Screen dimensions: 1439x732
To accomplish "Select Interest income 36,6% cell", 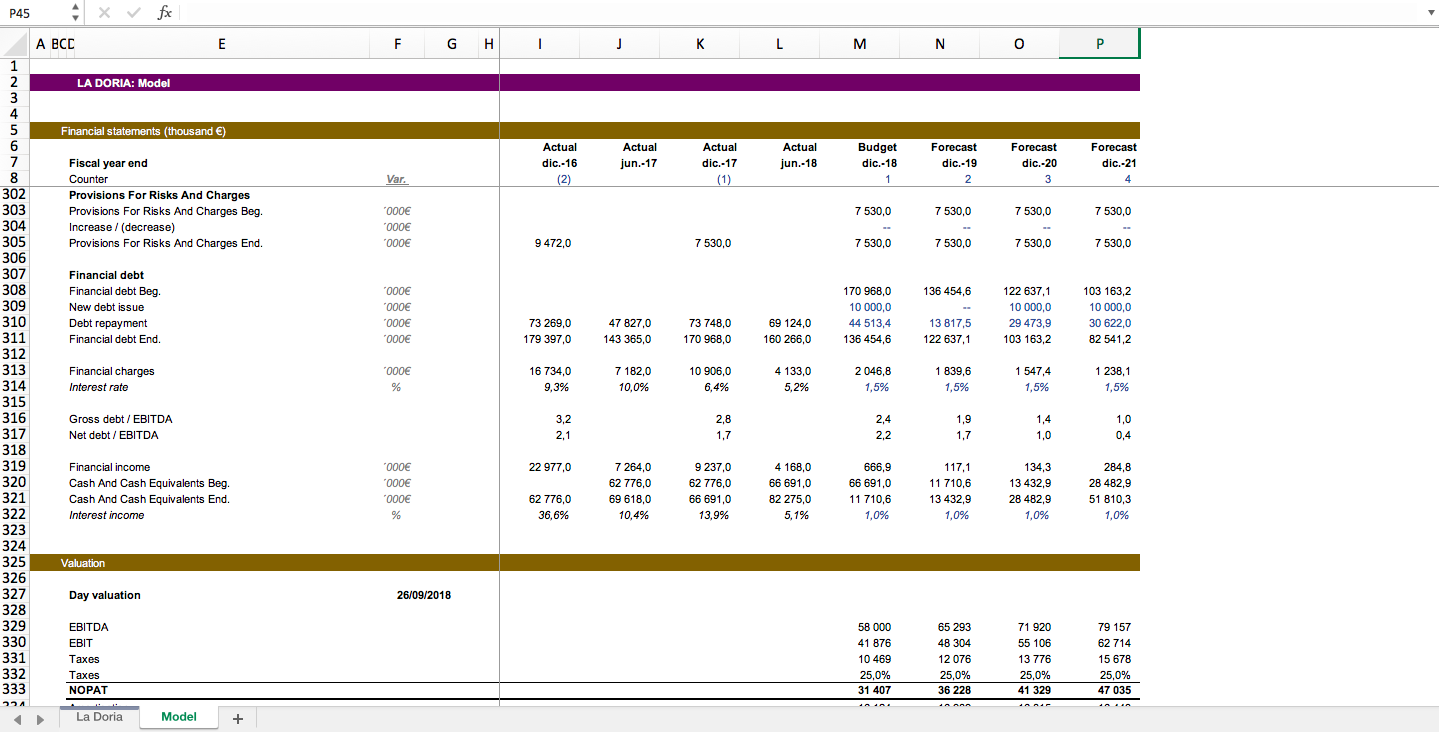I will (555, 515).
